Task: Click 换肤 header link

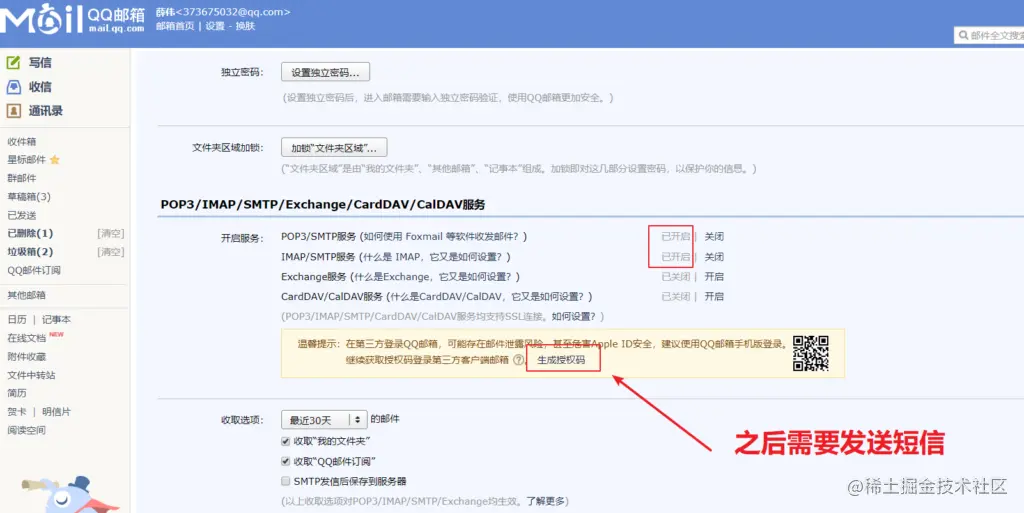Action: 246,26
